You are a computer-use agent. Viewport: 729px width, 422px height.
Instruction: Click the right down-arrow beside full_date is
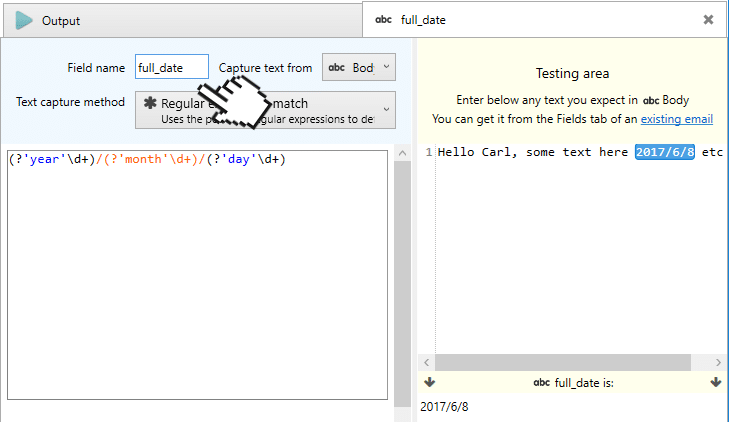(716, 382)
